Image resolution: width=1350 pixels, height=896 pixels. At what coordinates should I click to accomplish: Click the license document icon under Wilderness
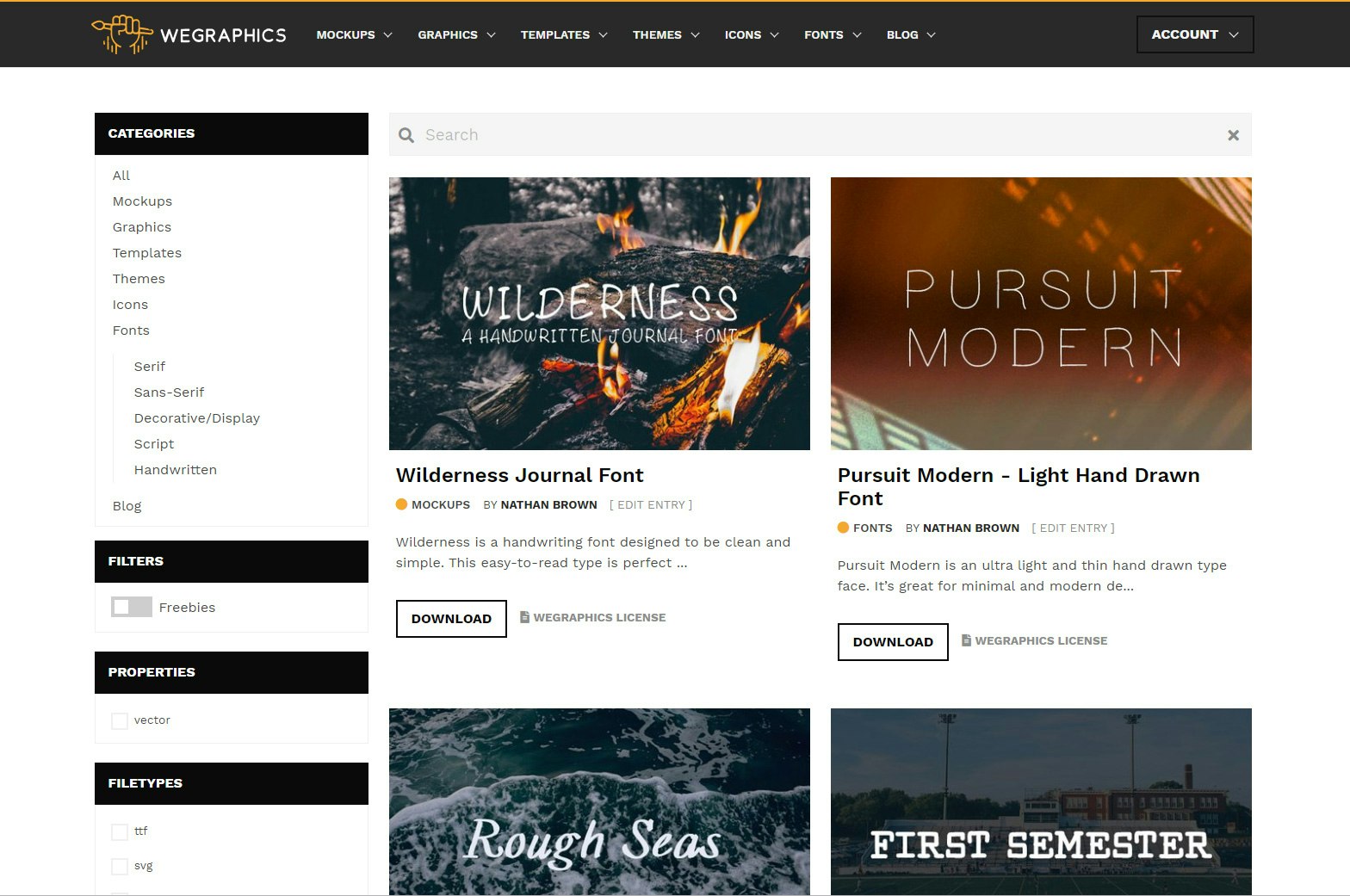tap(524, 617)
